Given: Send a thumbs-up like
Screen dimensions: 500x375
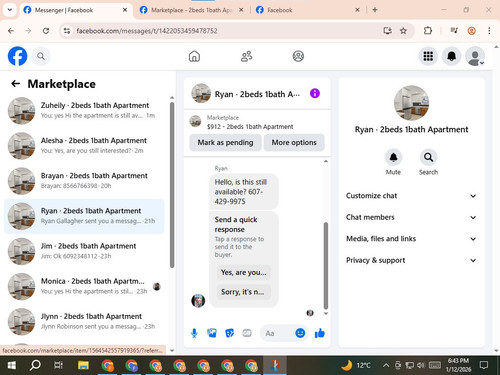Looking at the screenshot, I should click(x=320, y=333).
